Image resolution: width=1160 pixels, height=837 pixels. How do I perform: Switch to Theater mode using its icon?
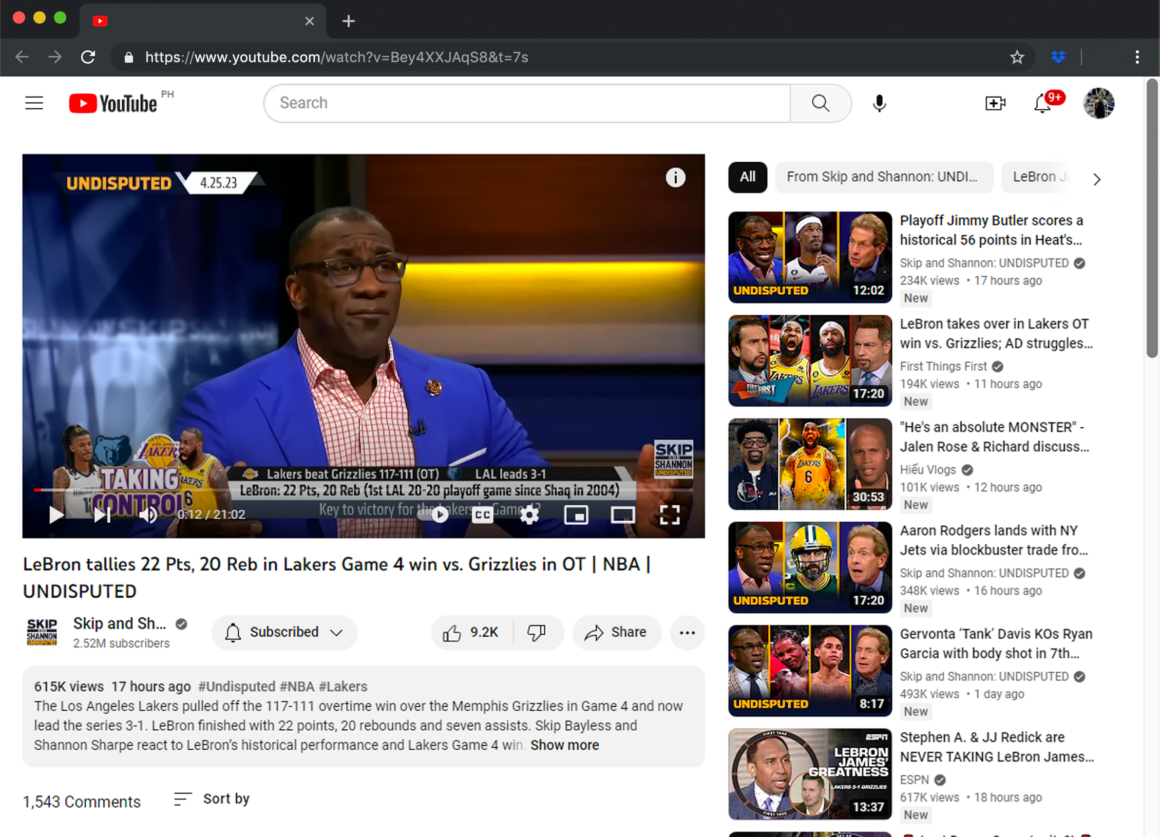[x=622, y=514]
